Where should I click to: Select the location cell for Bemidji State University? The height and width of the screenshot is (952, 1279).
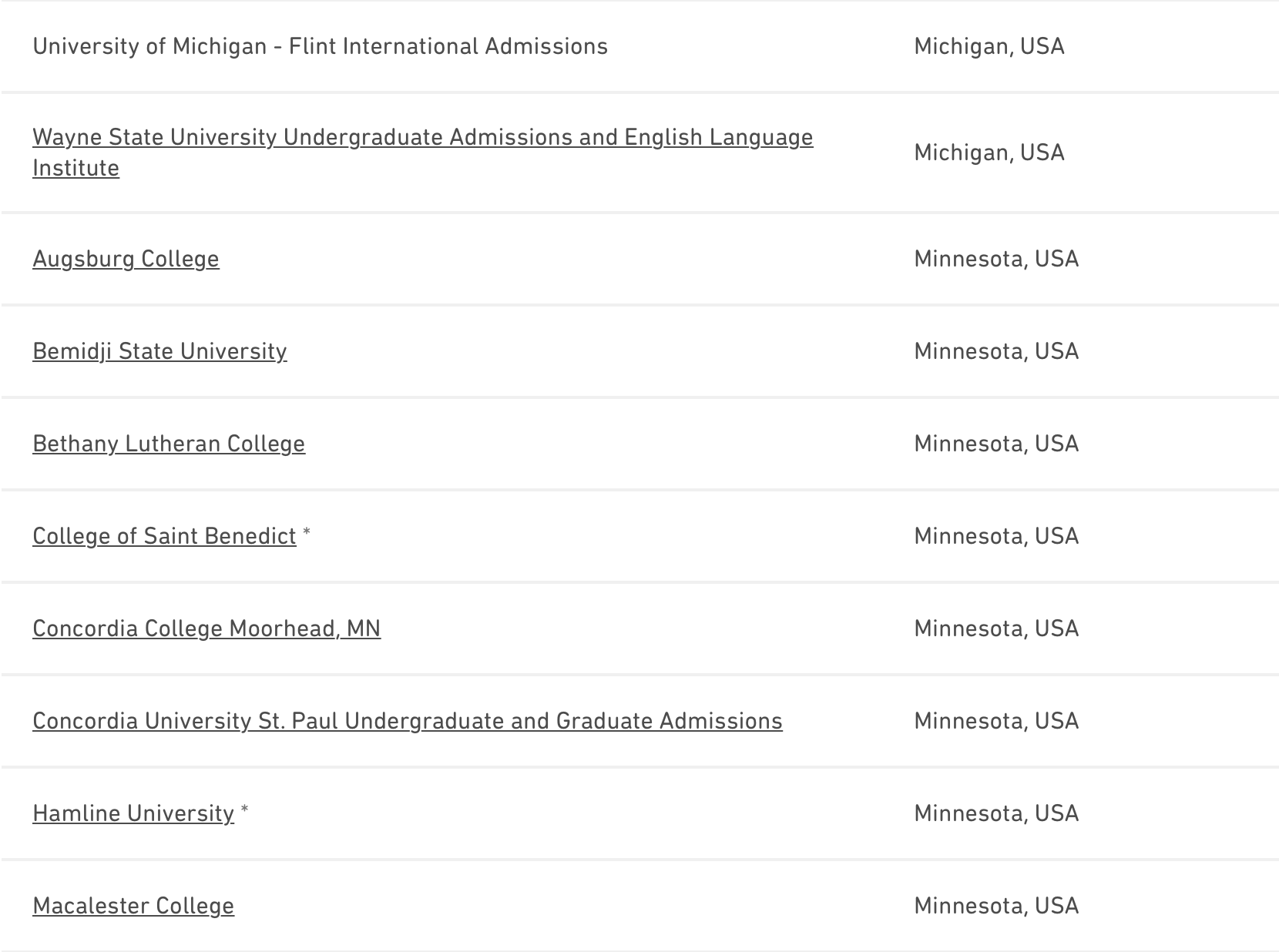tap(995, 352)
